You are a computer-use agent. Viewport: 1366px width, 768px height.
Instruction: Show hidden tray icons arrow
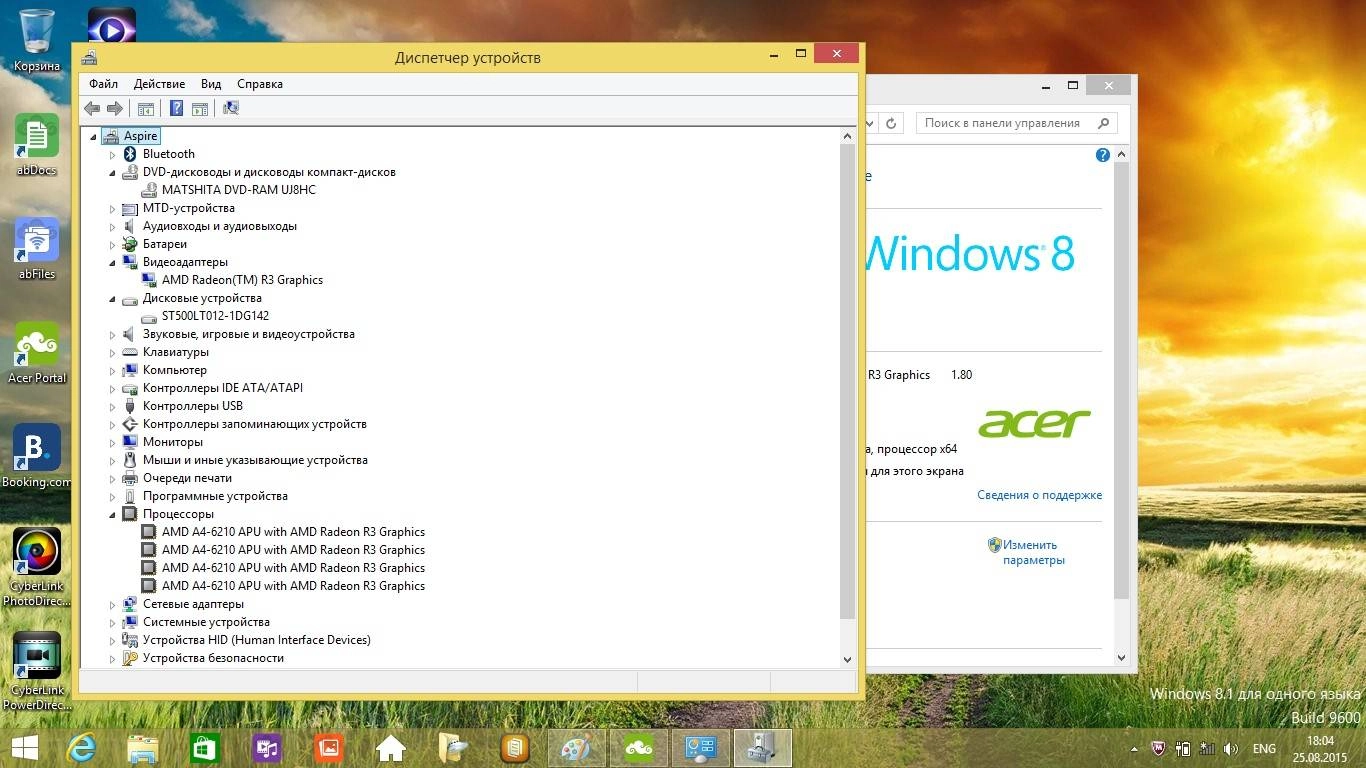click(x=1134, y=748)
